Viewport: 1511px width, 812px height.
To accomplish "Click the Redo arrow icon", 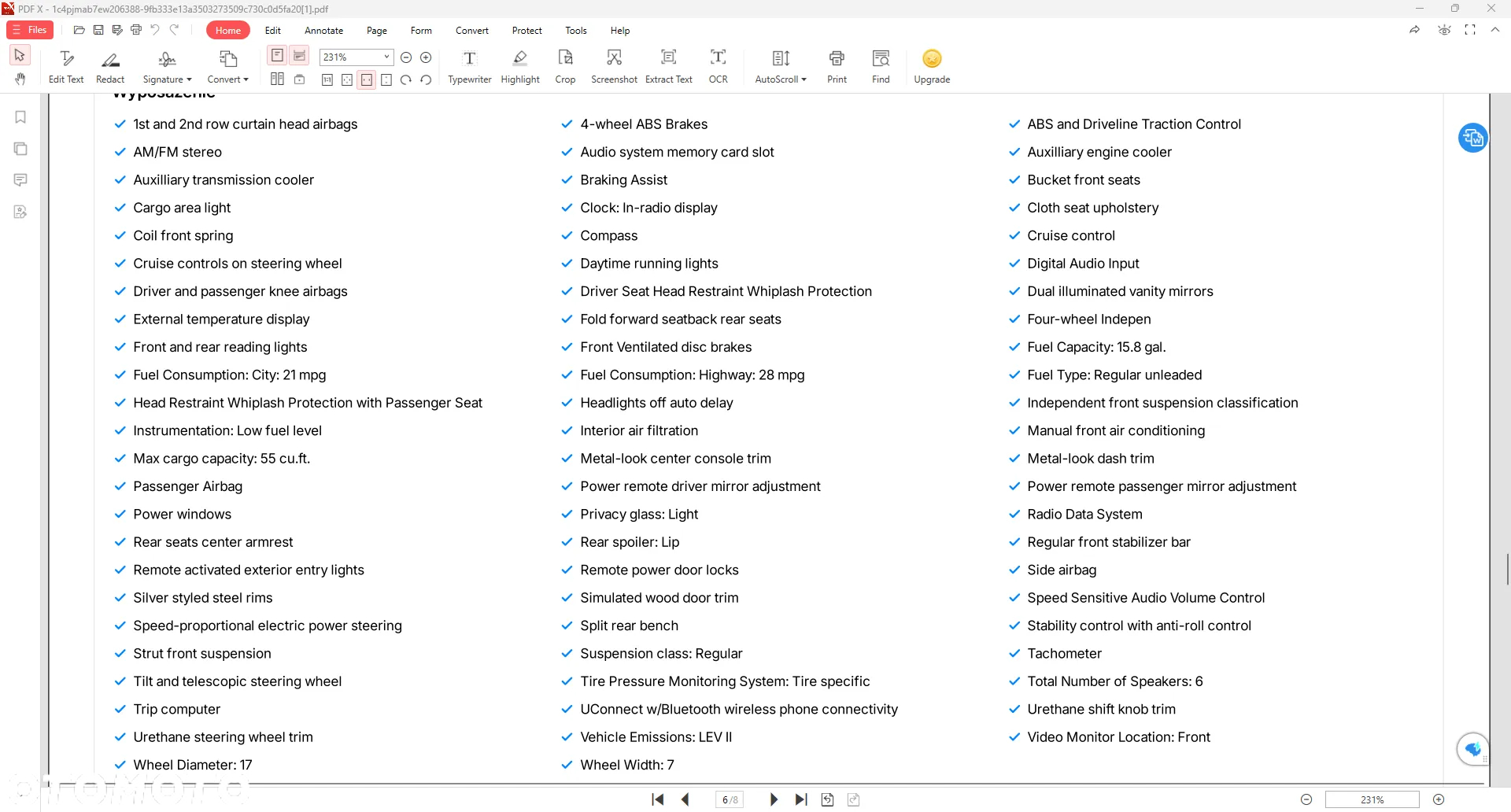I will pos(174,30).
